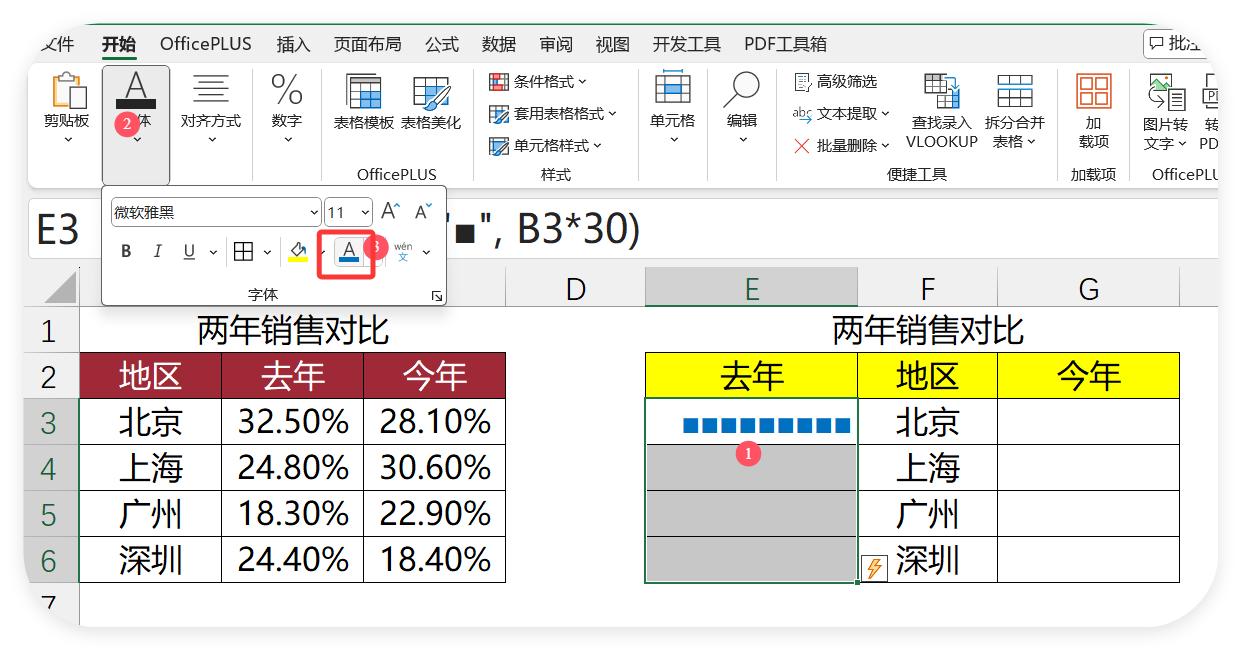Click cell 广州 in column F

point(927,514)
